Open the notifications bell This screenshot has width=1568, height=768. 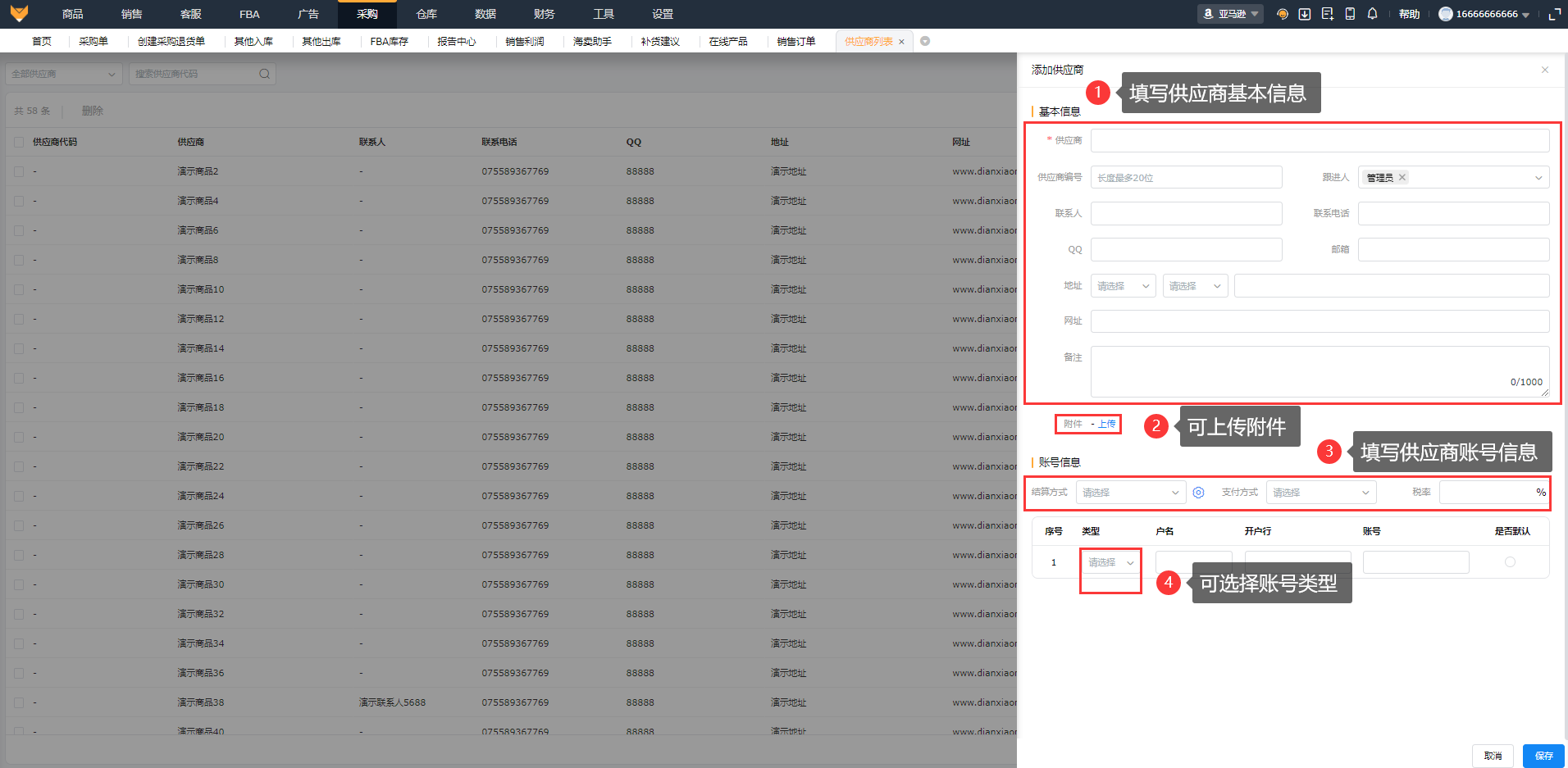(x=1372, y=14)
